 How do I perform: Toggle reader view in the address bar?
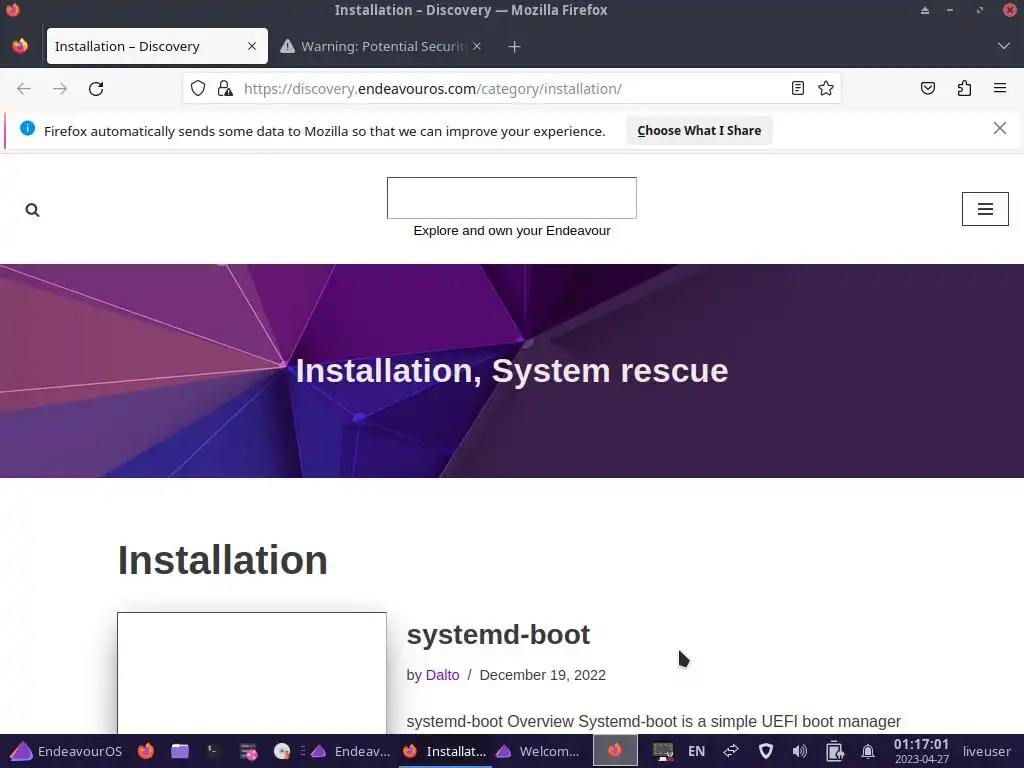click(797, 88)
